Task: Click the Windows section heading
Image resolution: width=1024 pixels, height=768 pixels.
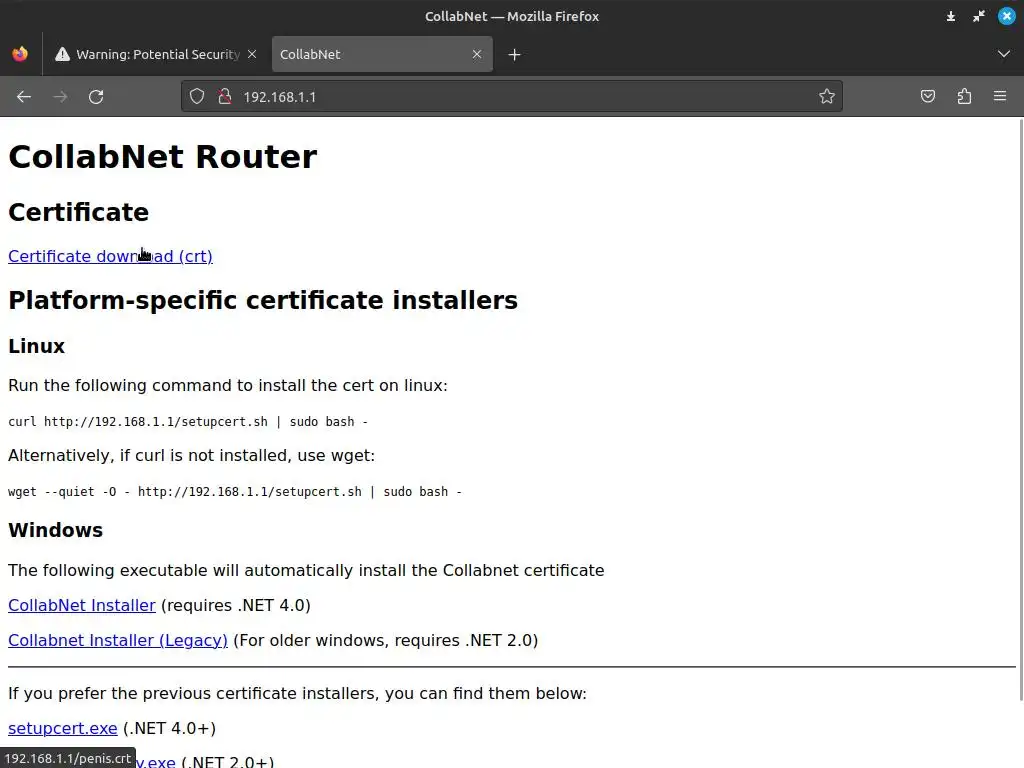Action: pyautogui.click(x=56, y=530)
